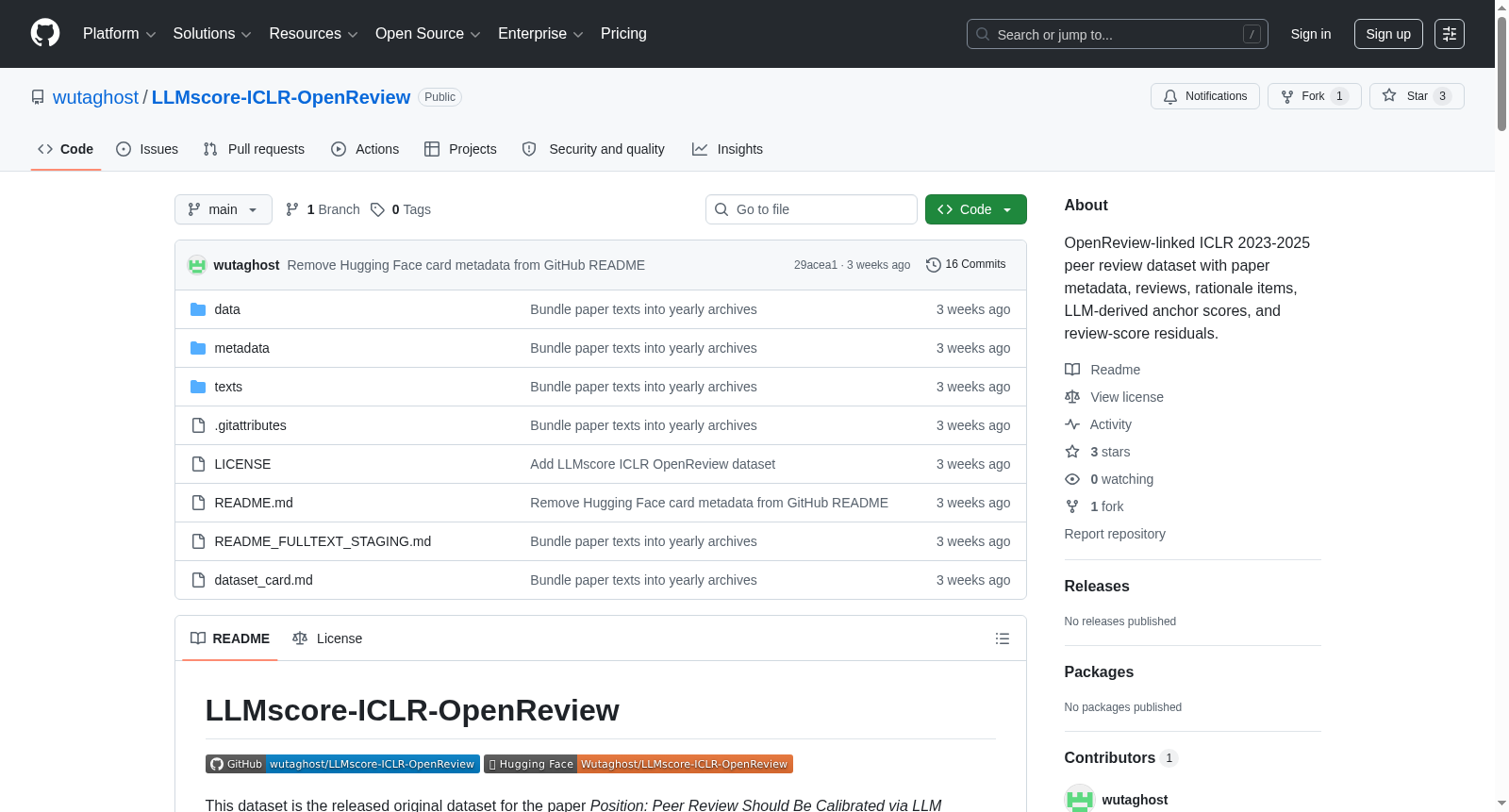Expand the Platform menu
This screenshot has height=812, width=1509.
pos(119,34)
